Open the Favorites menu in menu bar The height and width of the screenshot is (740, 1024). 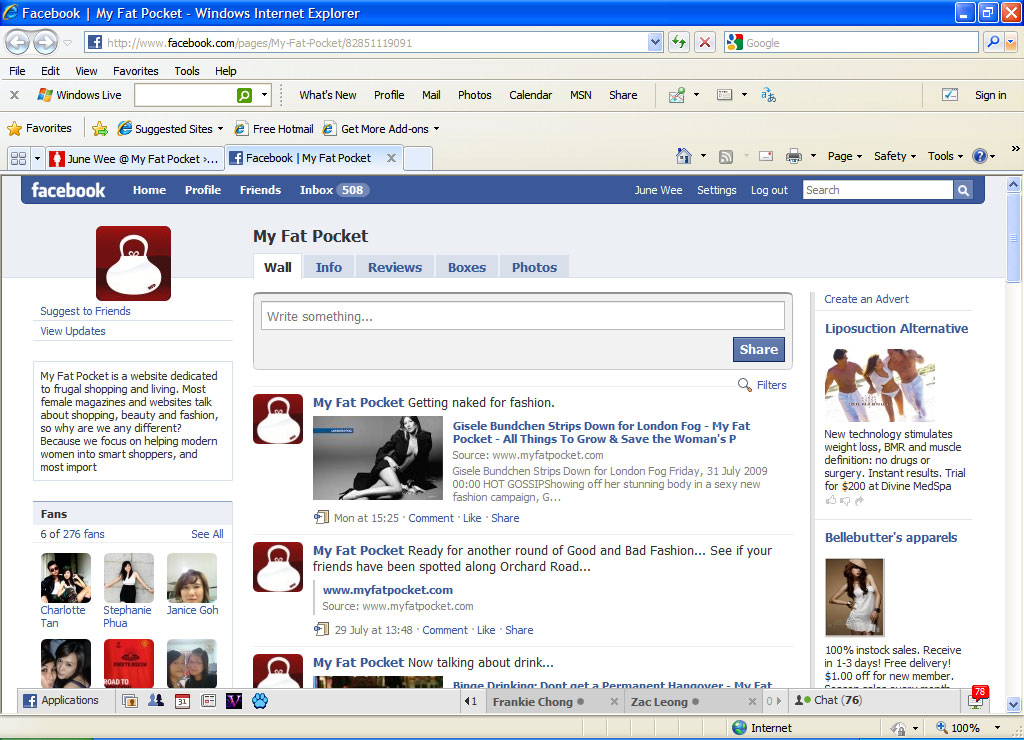click(135, 71)
